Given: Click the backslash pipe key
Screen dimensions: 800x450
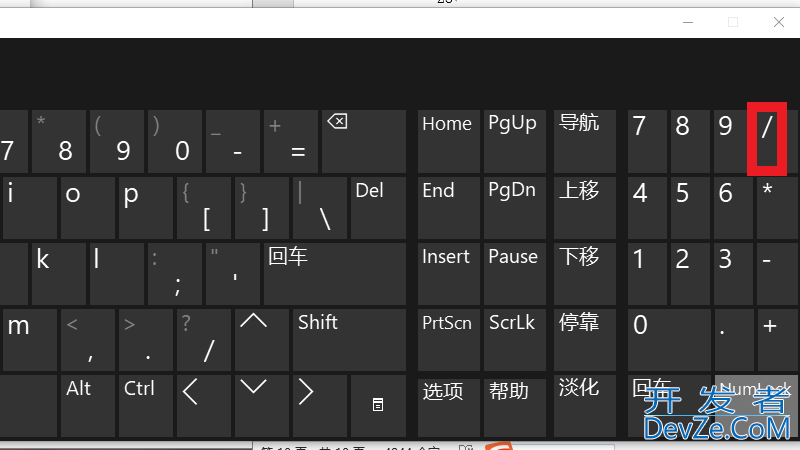Looking at the screenshot, I should 320,208.
